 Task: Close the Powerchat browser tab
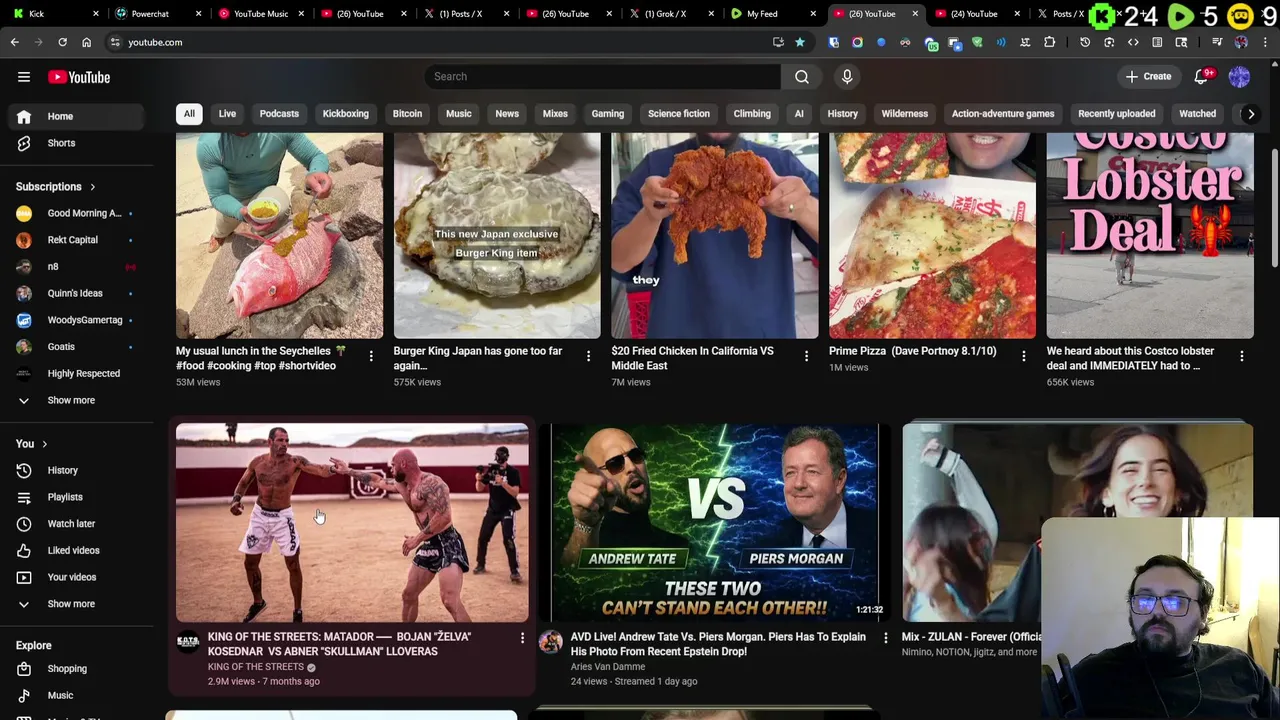tap(199, 14)
